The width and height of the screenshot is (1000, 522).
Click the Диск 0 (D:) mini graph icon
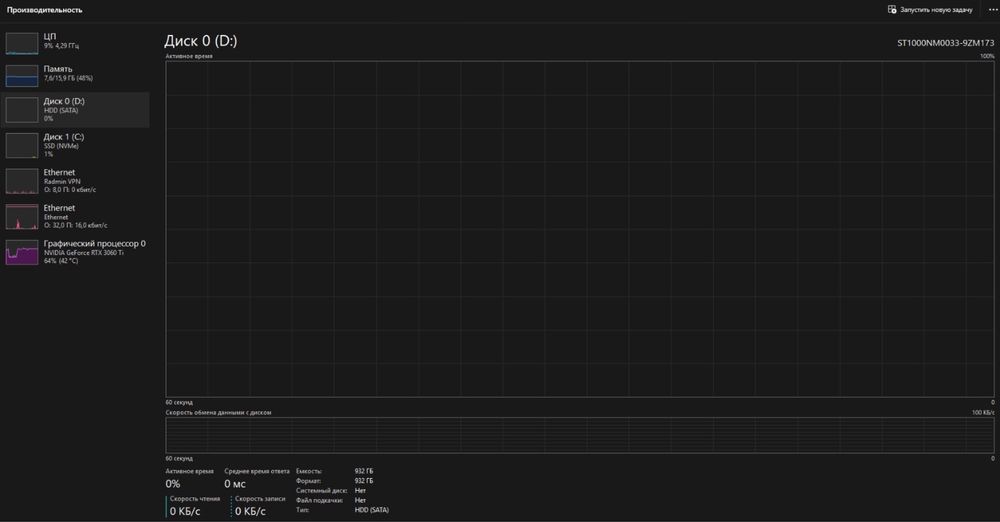tap(22, 110)
